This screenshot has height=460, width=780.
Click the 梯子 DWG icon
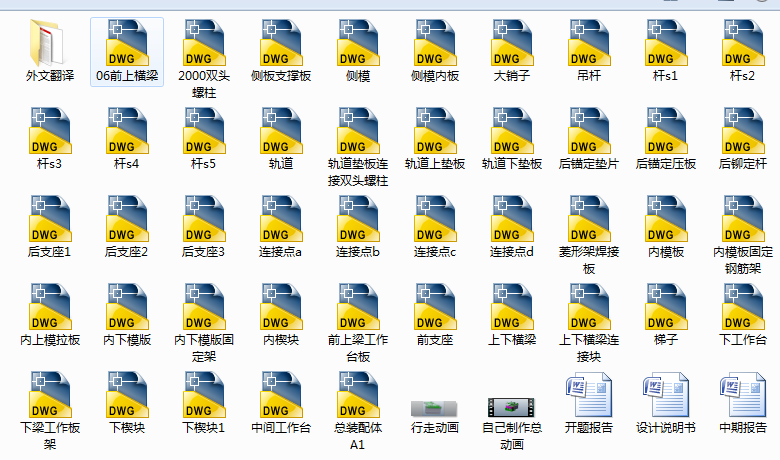click(666, 307)
